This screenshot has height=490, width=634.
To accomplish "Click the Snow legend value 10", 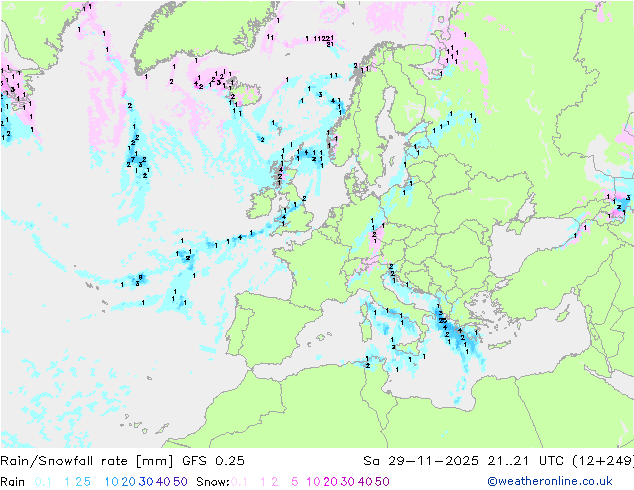I will 313,482.
